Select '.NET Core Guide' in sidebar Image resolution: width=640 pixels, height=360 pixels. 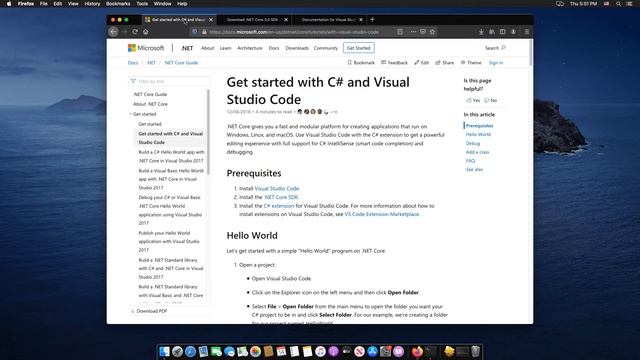click(150, 94)
